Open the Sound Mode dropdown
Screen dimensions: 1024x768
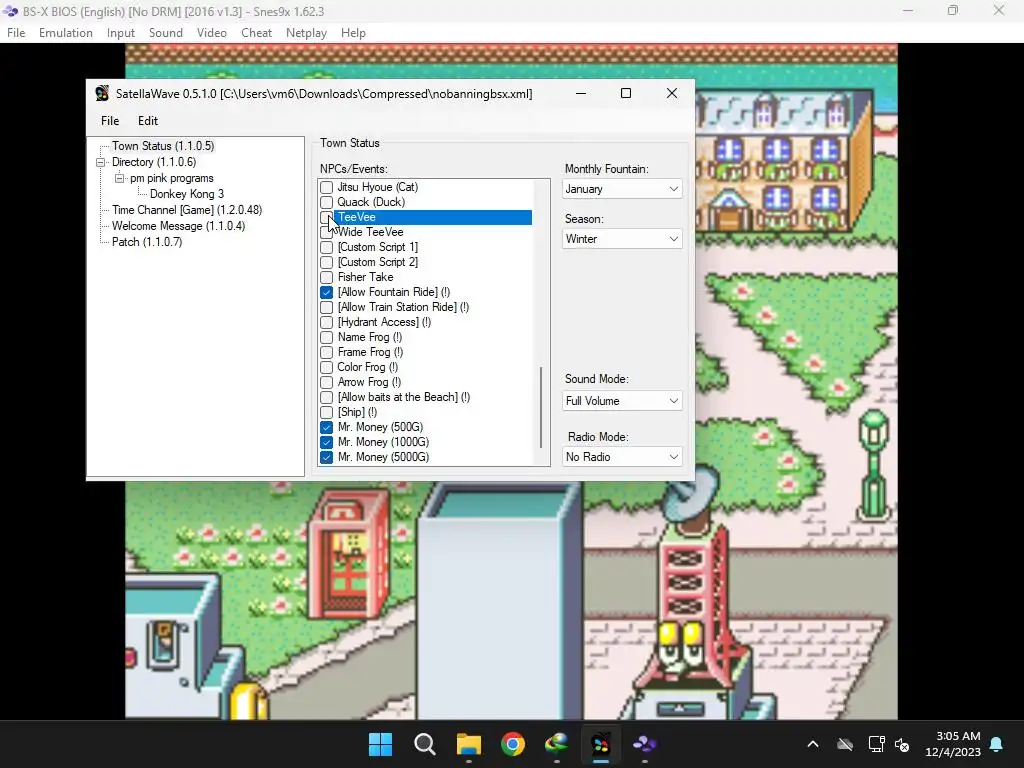coord(622,401)
